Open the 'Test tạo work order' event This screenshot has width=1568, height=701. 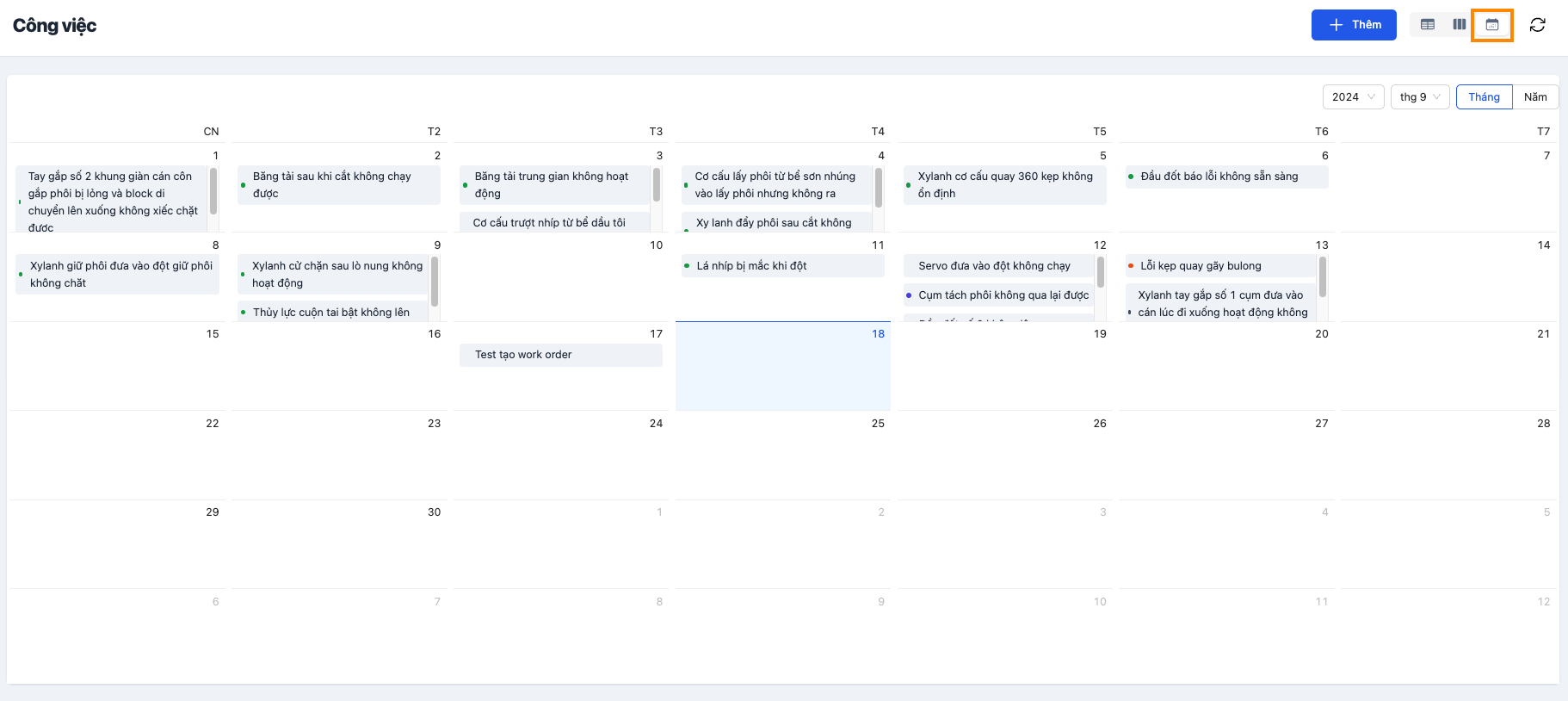click(560, 355)
